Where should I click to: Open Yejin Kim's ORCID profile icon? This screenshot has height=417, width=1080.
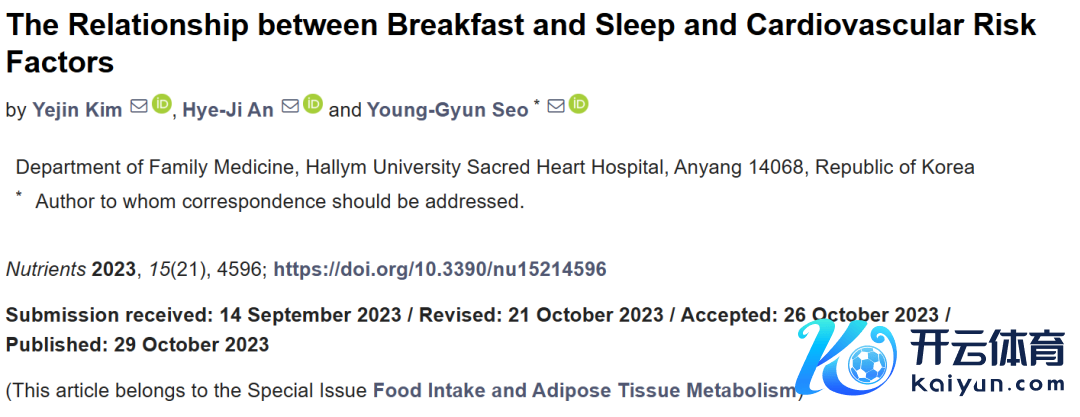pos(162,104)
